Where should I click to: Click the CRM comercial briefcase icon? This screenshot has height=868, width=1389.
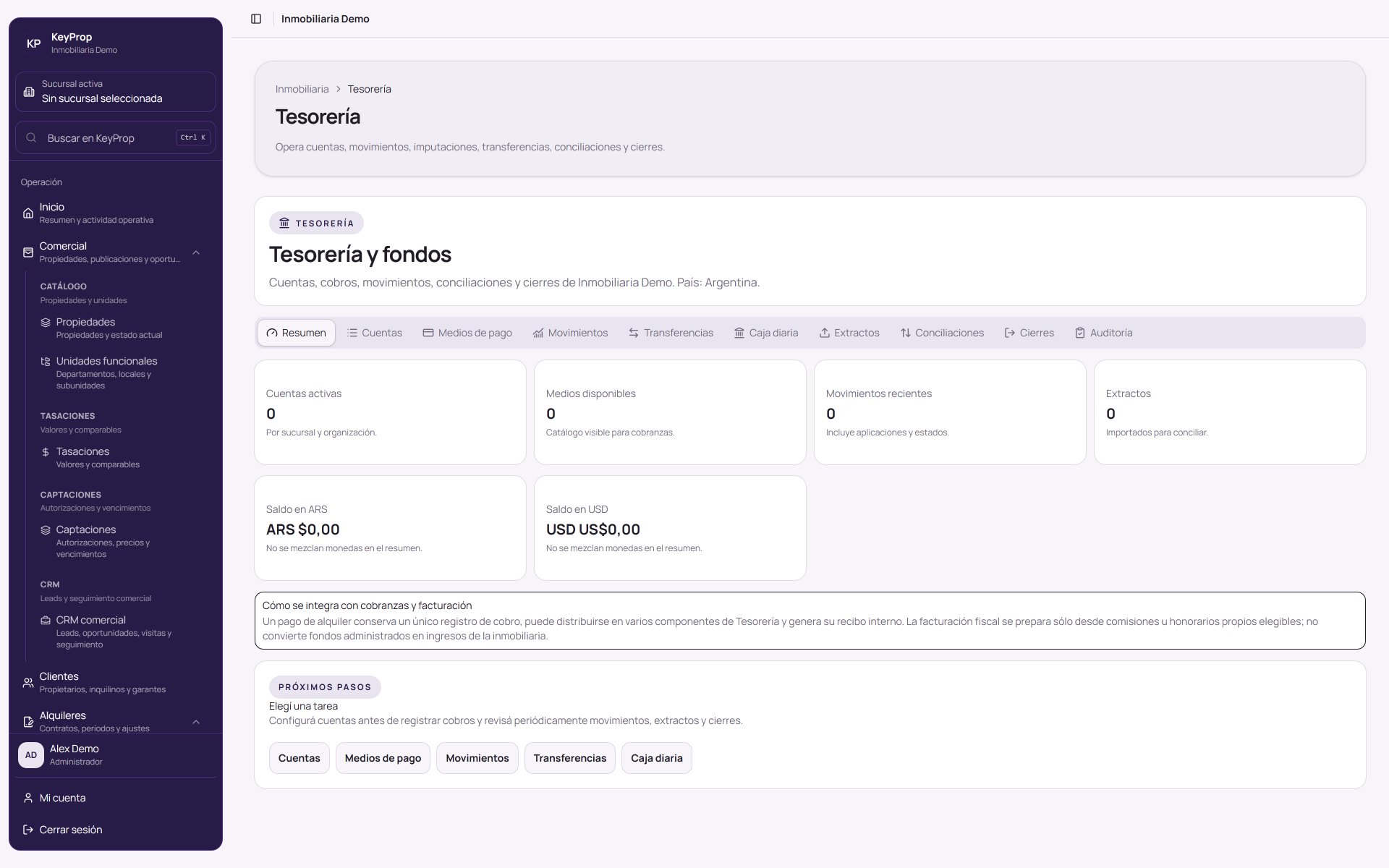click(x=45, y=621)
